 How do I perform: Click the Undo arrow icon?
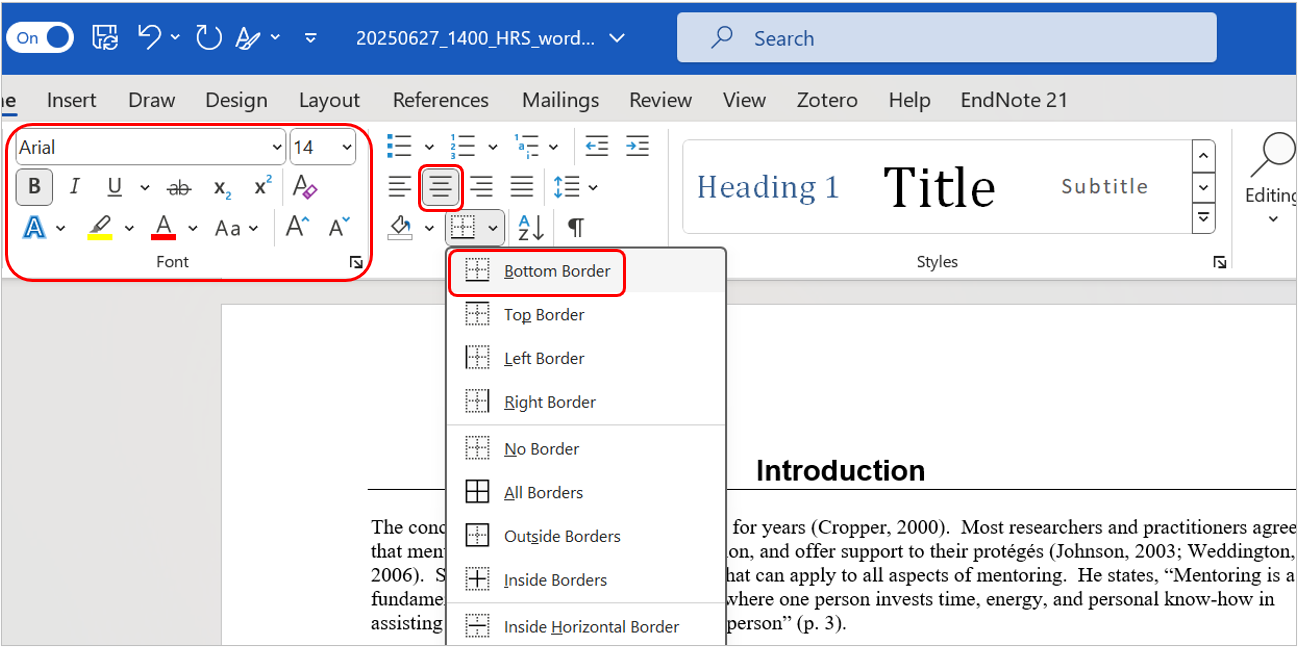tap(150, 38)
